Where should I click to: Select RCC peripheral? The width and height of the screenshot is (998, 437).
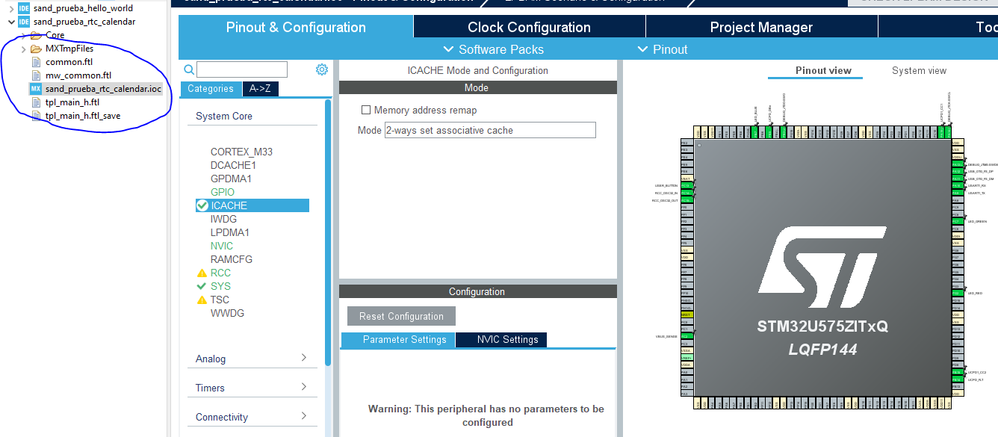click(220, 273)
